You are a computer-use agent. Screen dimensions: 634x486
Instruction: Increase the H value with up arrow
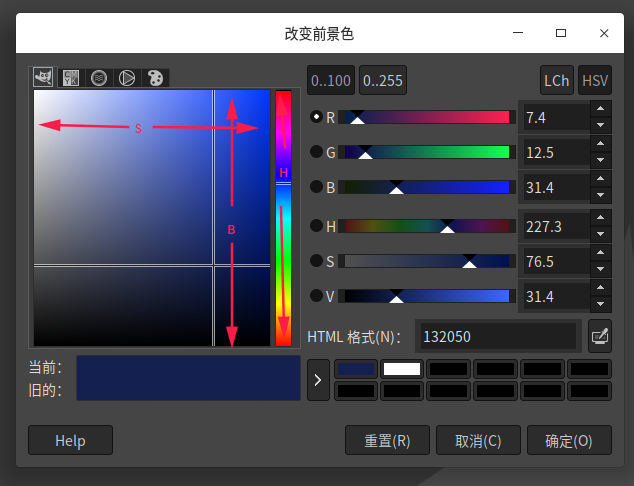click(600, 218)
